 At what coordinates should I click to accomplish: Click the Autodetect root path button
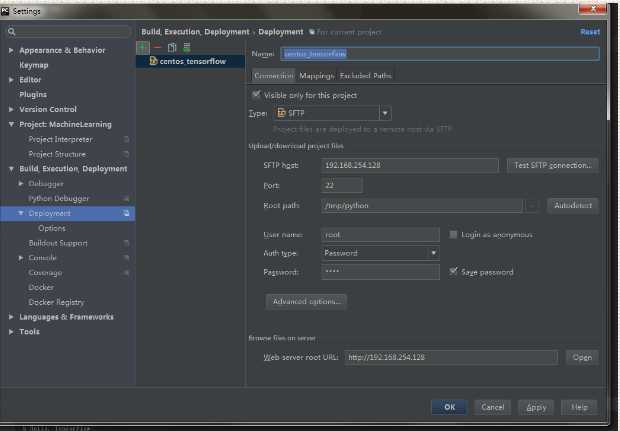click(573, 206)
